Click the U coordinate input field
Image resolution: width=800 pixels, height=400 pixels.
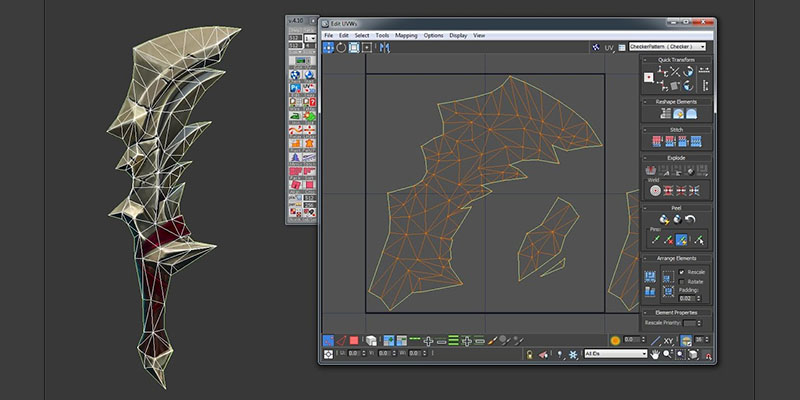pyautogui.click(x=354, y=353)
